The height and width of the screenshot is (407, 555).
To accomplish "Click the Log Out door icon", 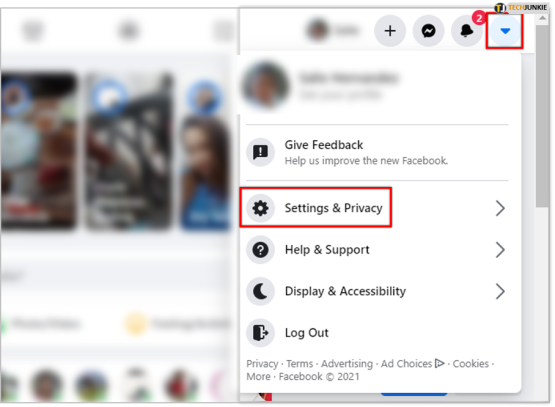I will (261, 333).
